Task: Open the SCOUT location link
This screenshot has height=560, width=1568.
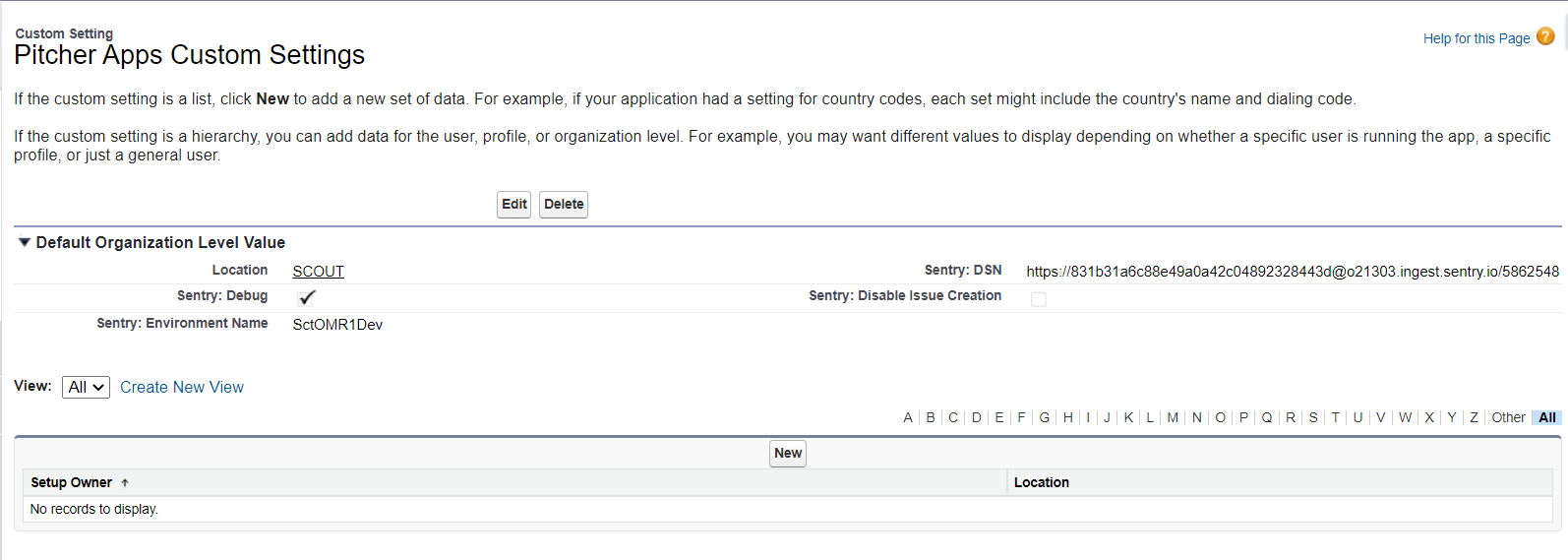Action: pos(318,272)
